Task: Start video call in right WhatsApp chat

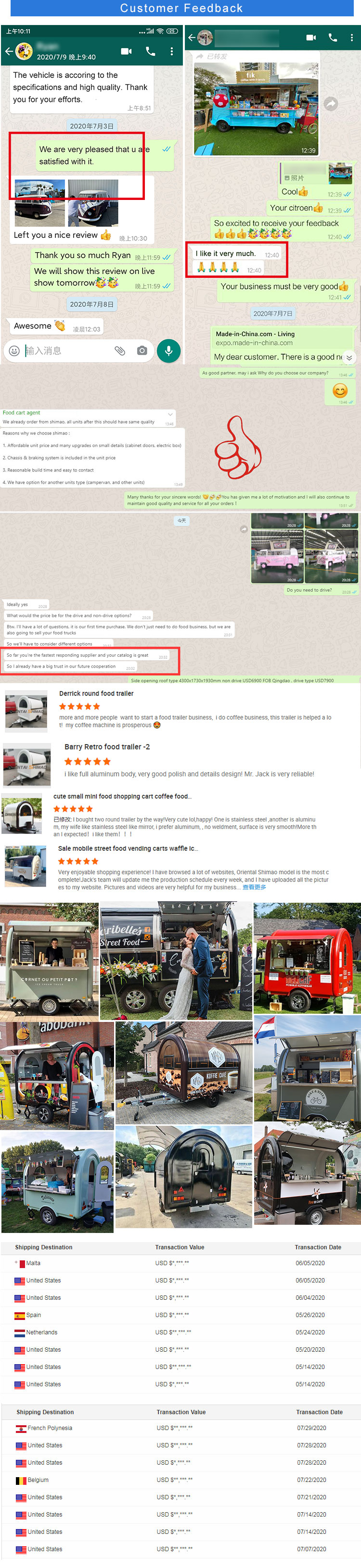Action: click(311, 38)
